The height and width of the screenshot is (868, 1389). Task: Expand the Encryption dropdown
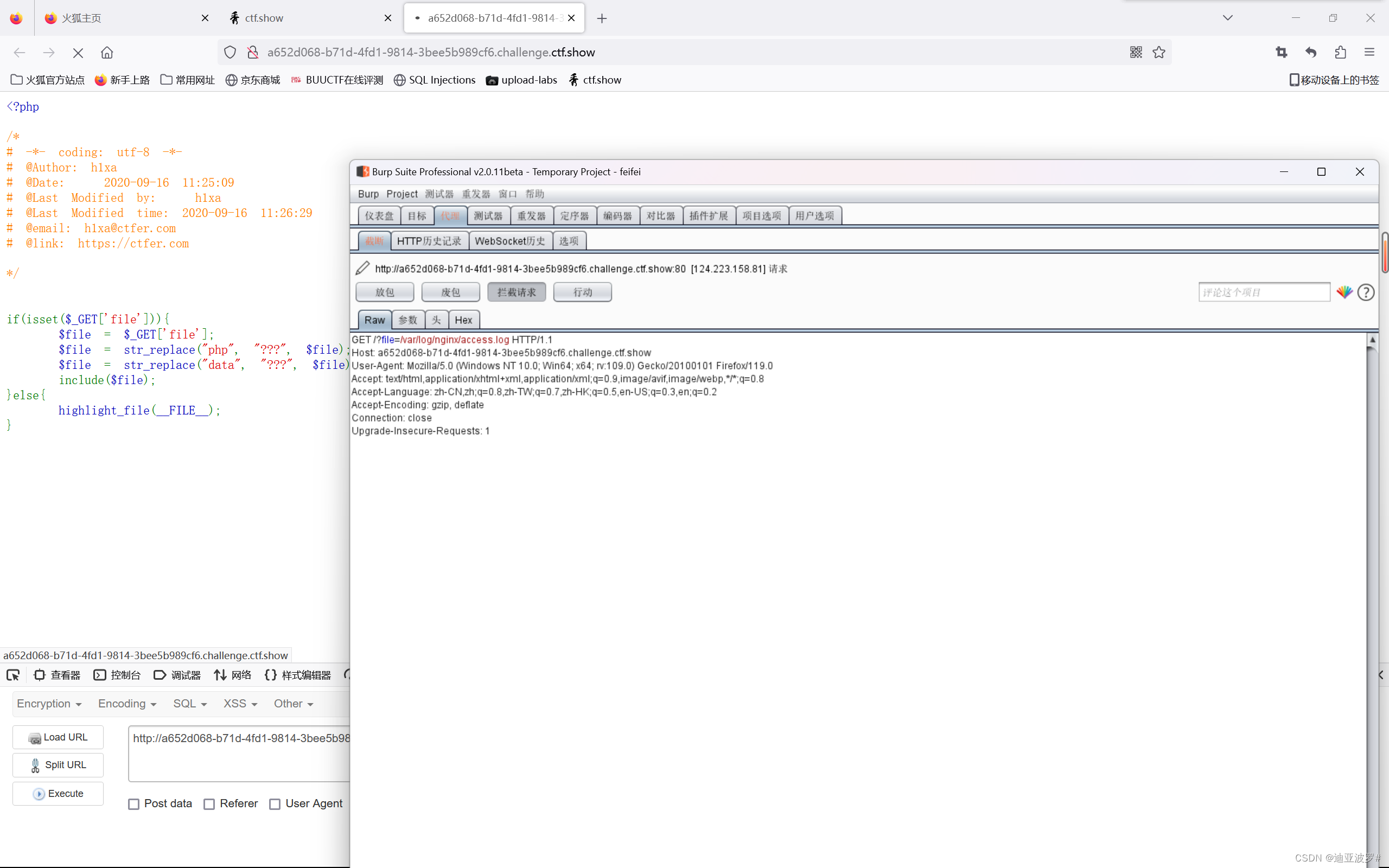(x=49, y=704)
